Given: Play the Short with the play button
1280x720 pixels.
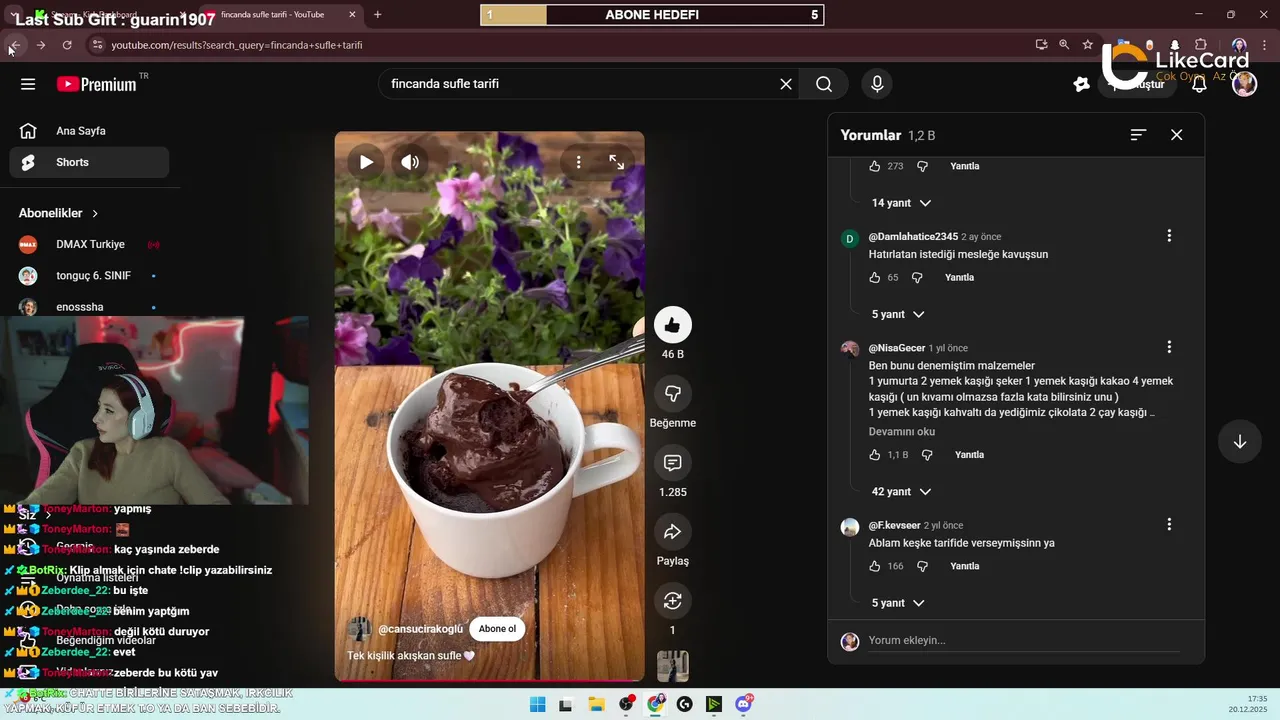Looking at the screenshot, I should pos(366,162).
